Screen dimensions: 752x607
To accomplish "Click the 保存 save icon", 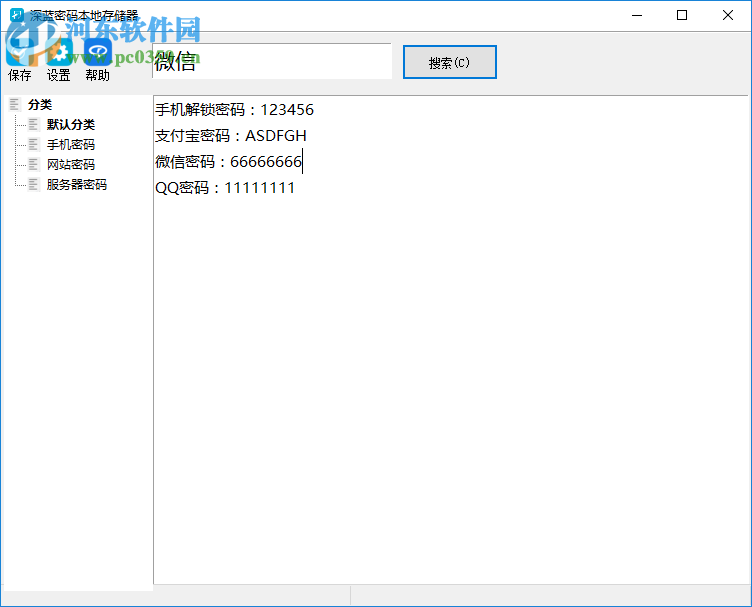I will [20, 52].
